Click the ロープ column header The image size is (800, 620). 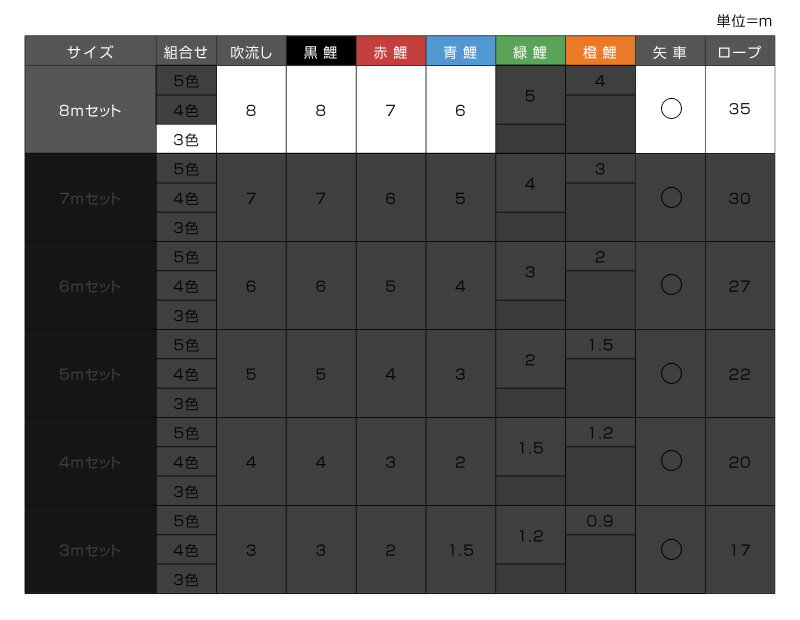740,52
